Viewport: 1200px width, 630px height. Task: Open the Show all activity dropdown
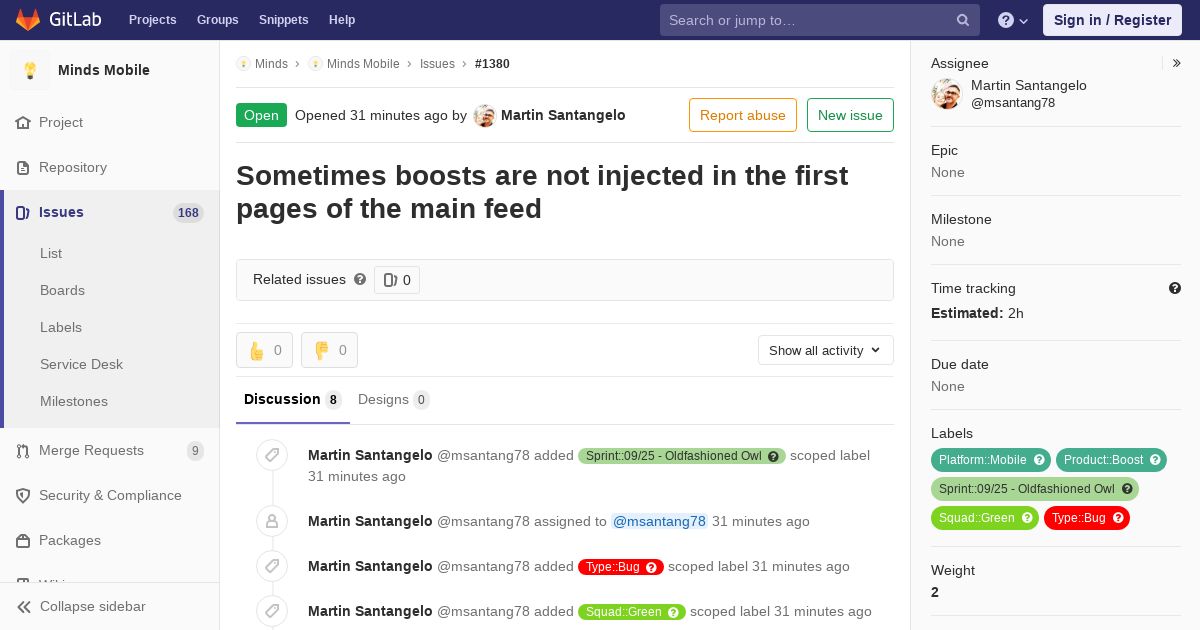tap(825, 350)
